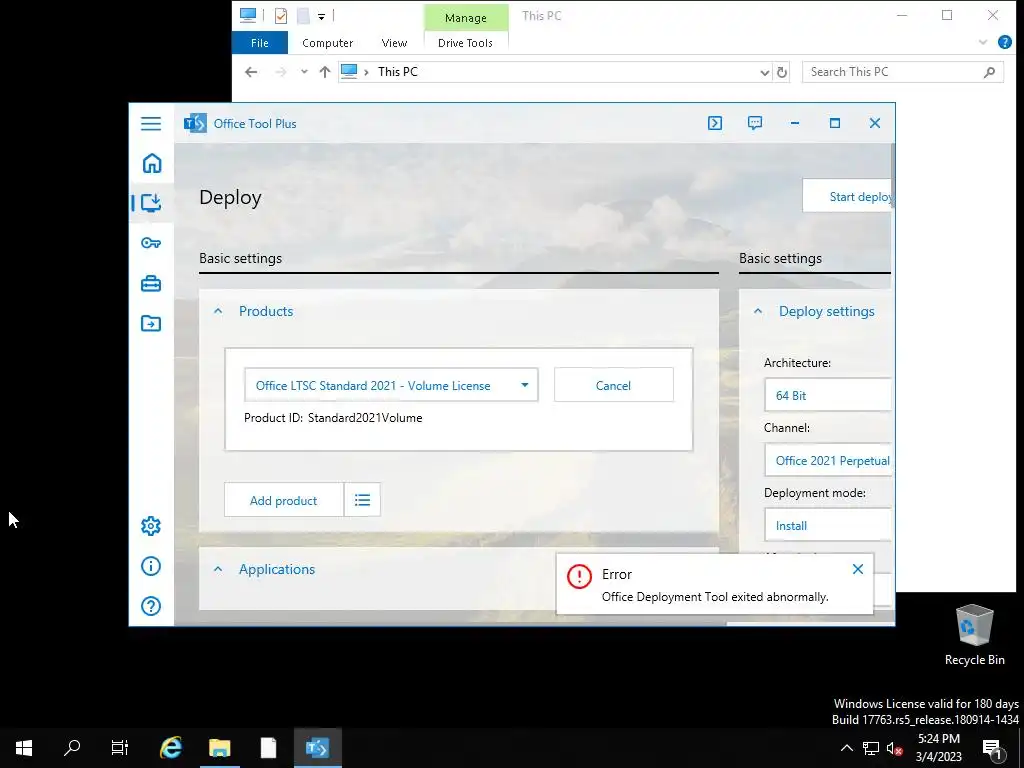Expand the ribbon chevron in This PC
1024x768 pixels.
tap(983, 42)
